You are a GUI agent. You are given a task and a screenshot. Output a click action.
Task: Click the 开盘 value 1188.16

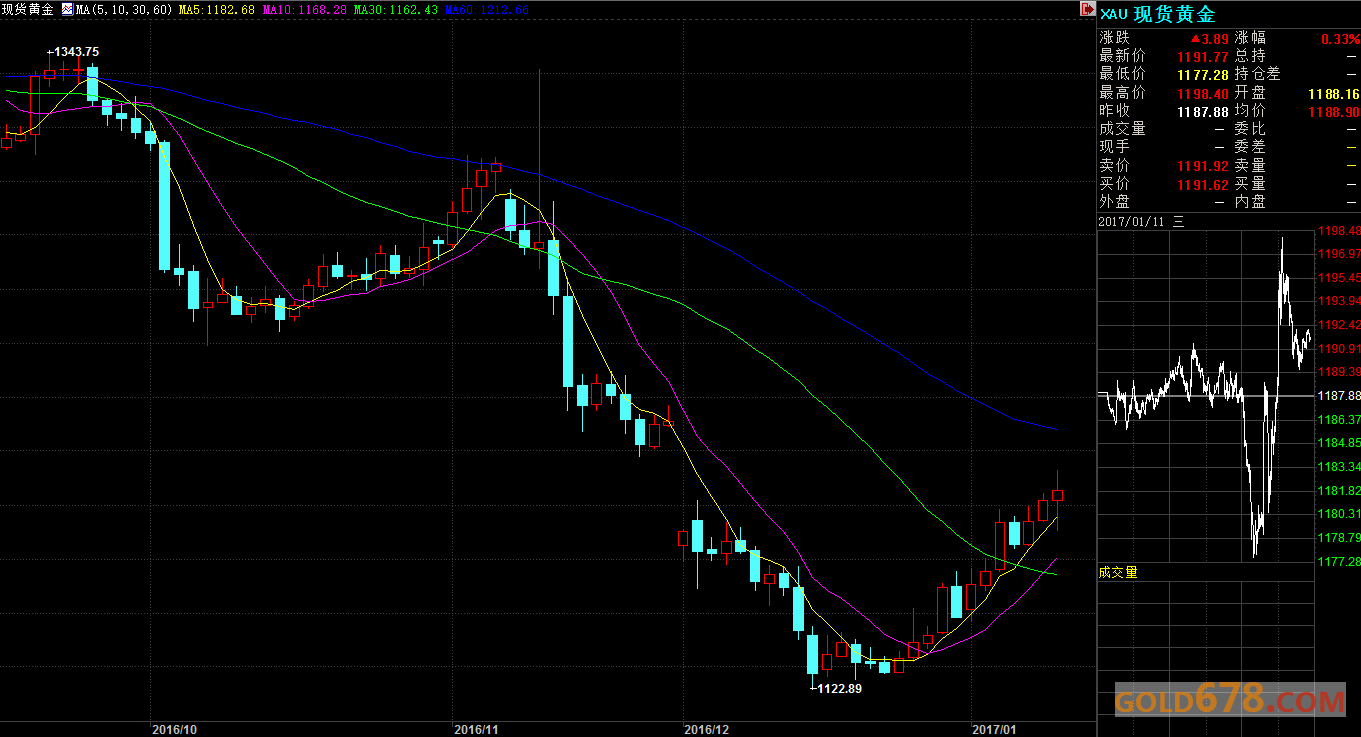coord(1334,93)
